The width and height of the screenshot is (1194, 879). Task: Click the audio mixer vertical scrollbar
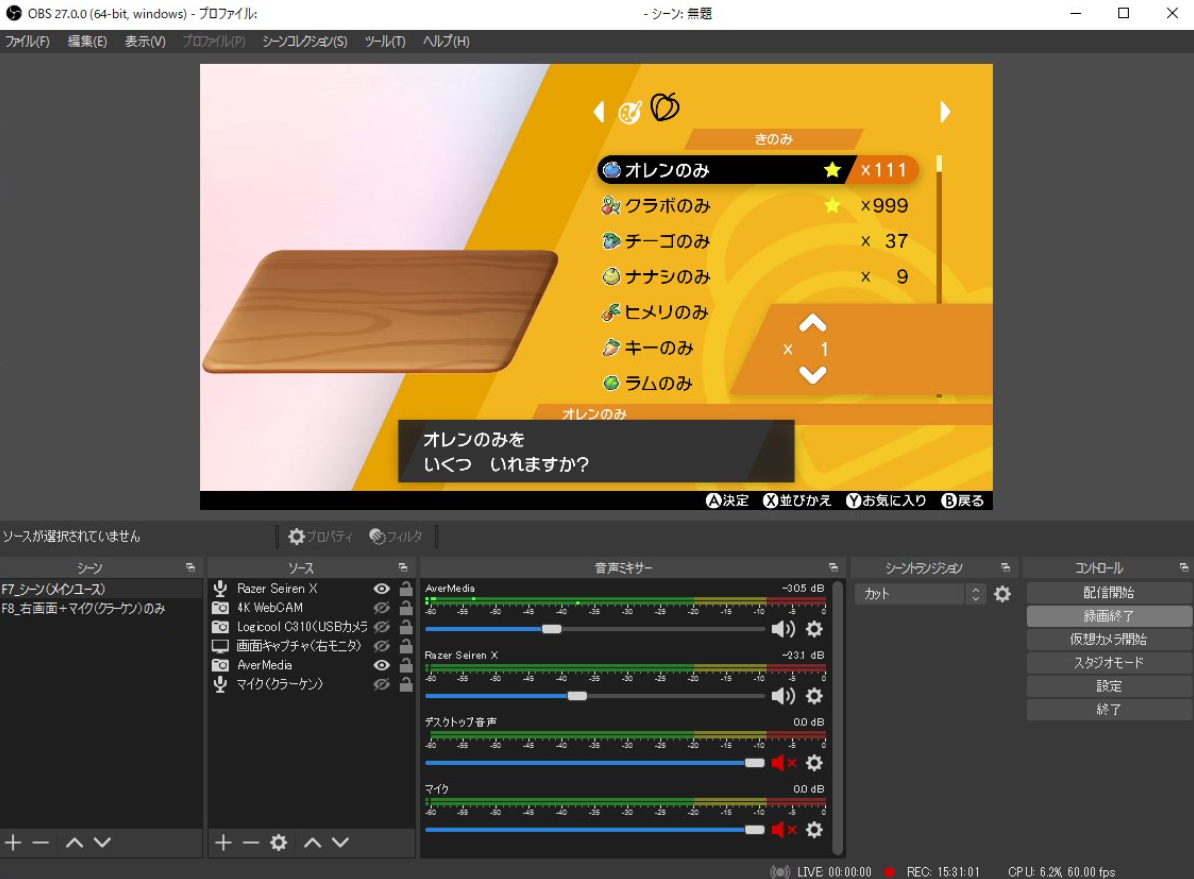(x=838, y=718)
